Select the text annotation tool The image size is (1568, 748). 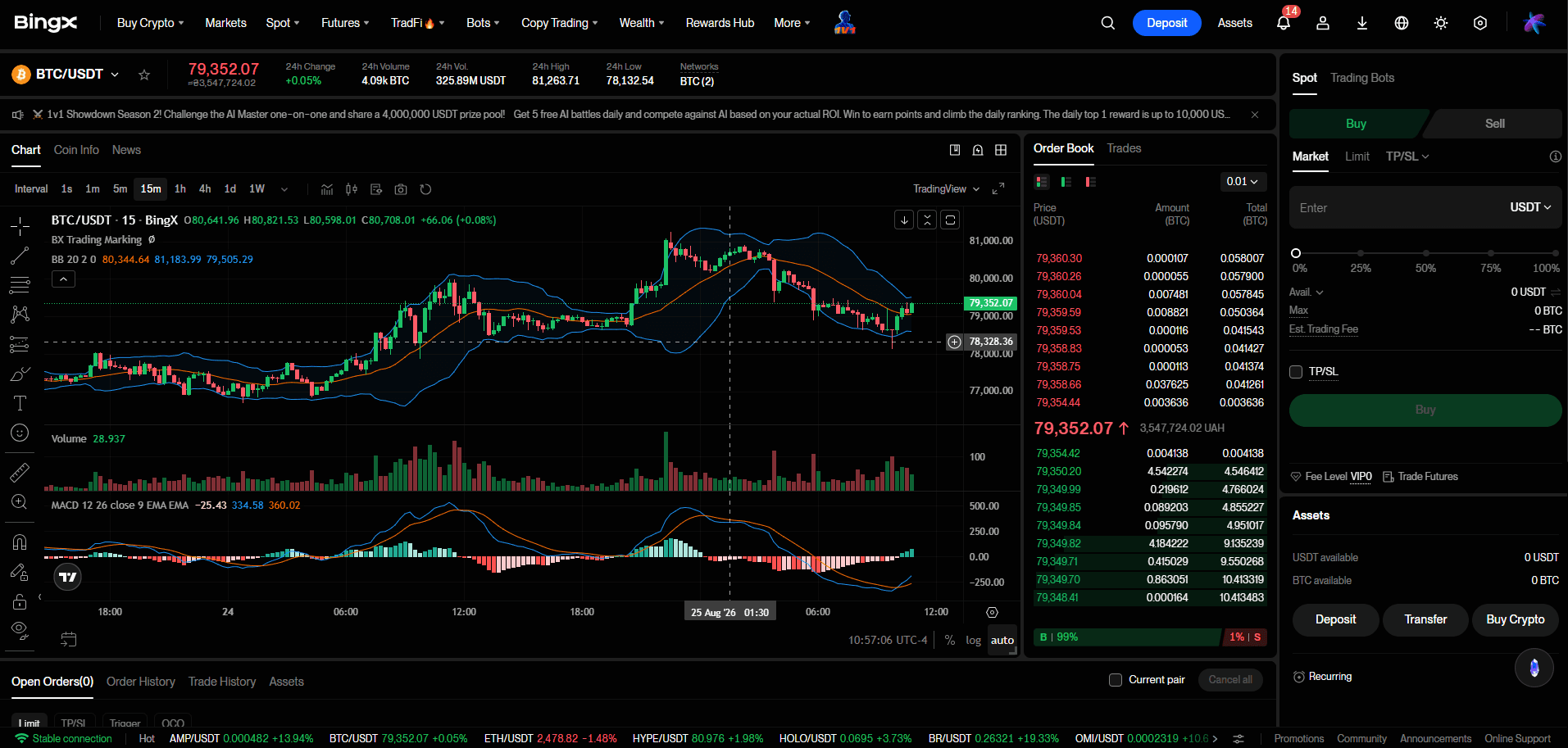(20, 403)
